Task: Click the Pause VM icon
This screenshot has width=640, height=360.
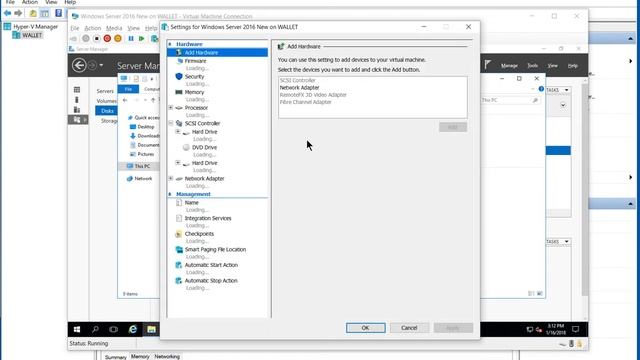Action: coord(131,38)
